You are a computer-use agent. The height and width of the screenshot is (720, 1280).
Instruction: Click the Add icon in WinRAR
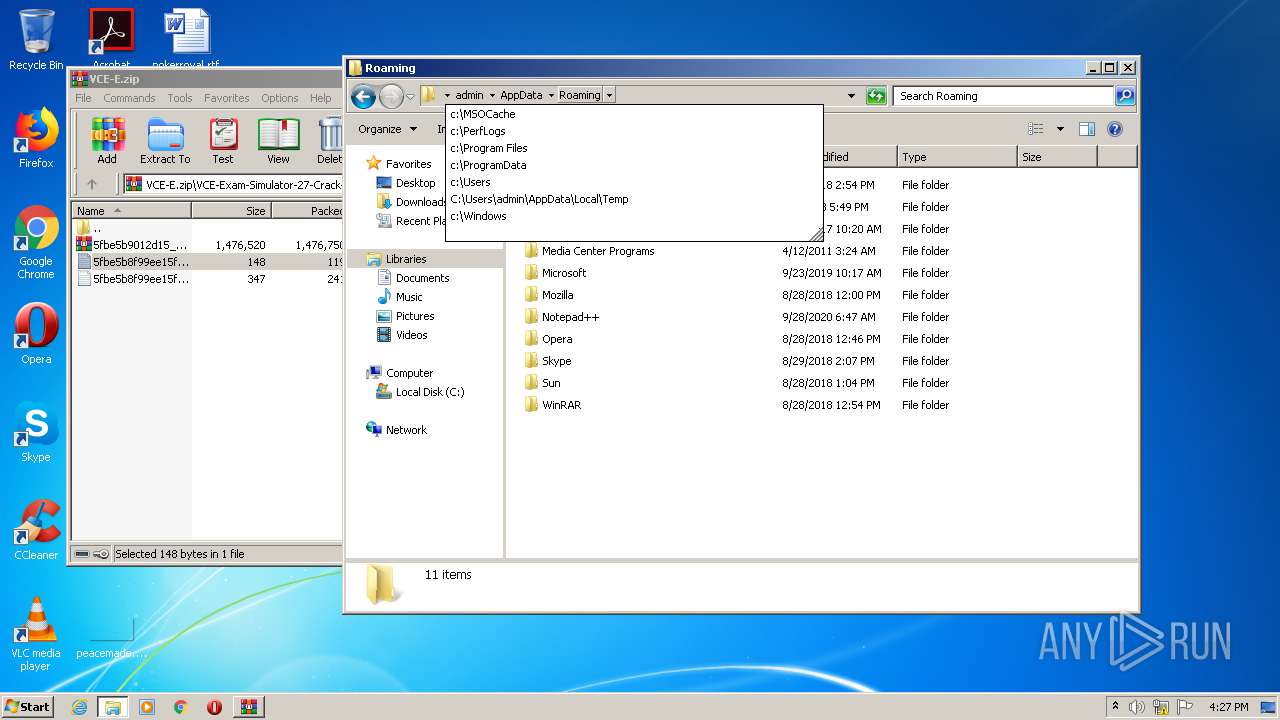tap(107, 141)
